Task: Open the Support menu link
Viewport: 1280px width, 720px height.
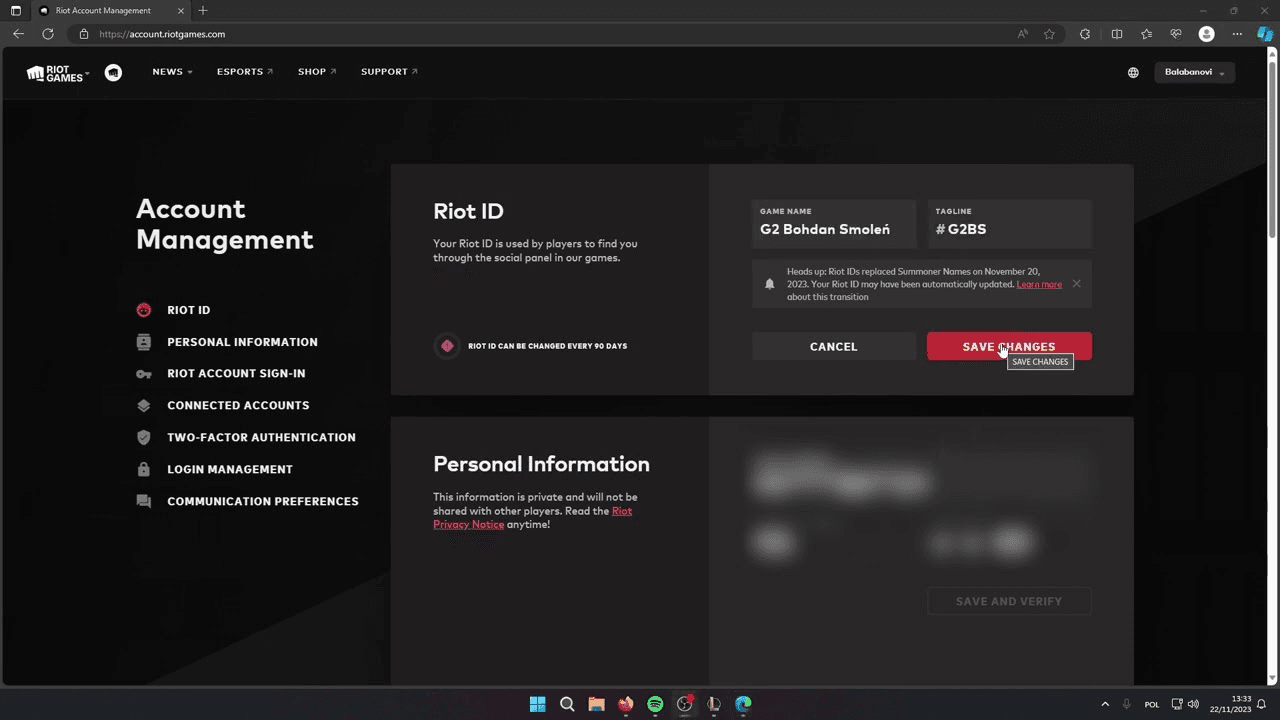Action: point(389,72)
